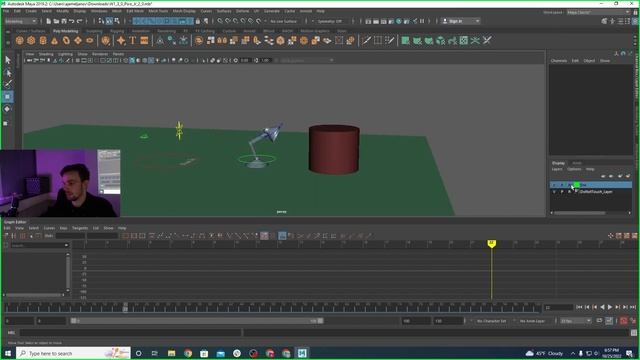Screen dimensions: 640x360
Task: Click the Multi-Cut knife shelf icon
Action: point(366,40)
